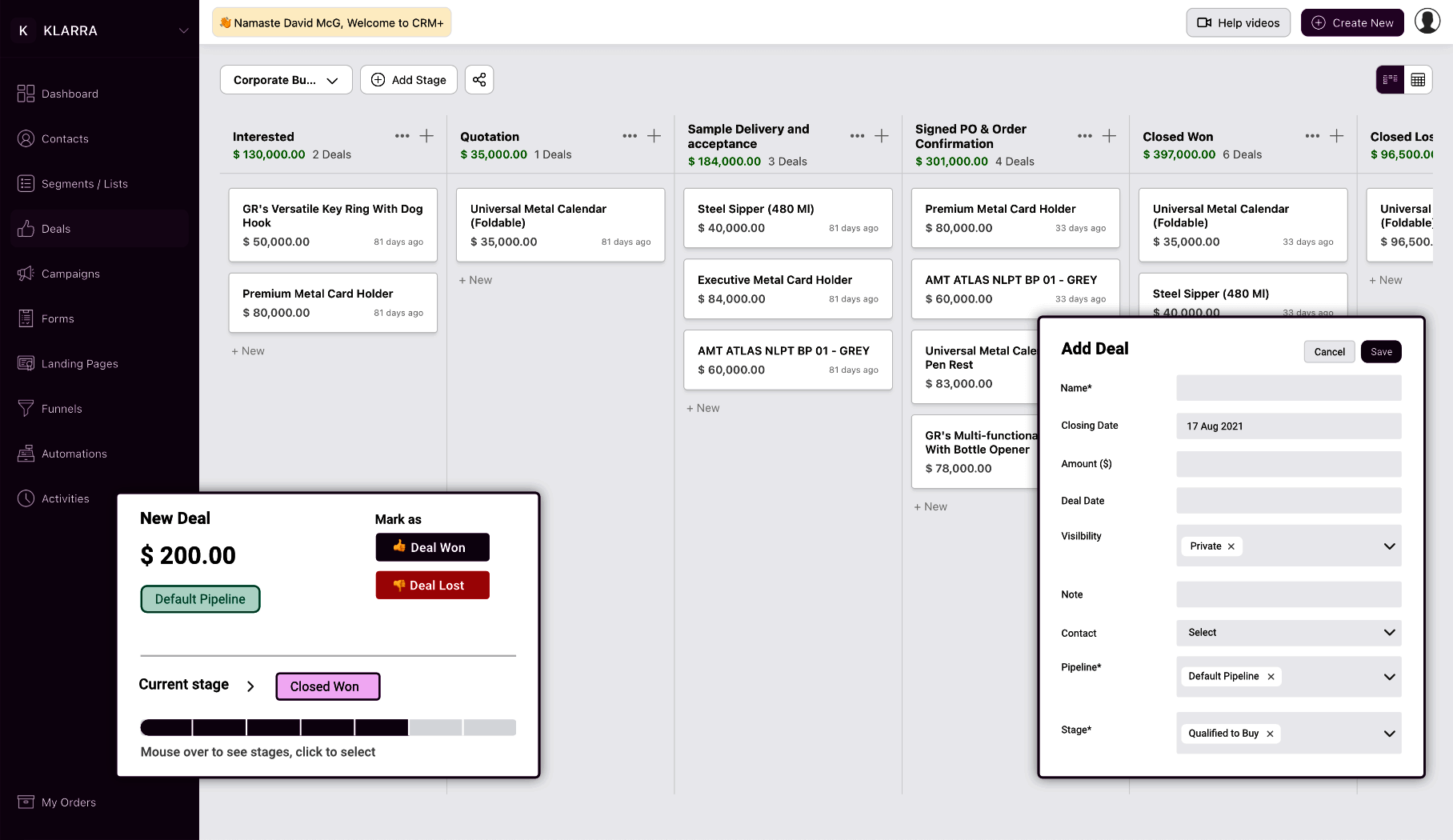The width and height of the screenshot is (1453, 840).
Task: Open Automations in the sidebar
Action: pyautogui.click(x=74, y=454)
